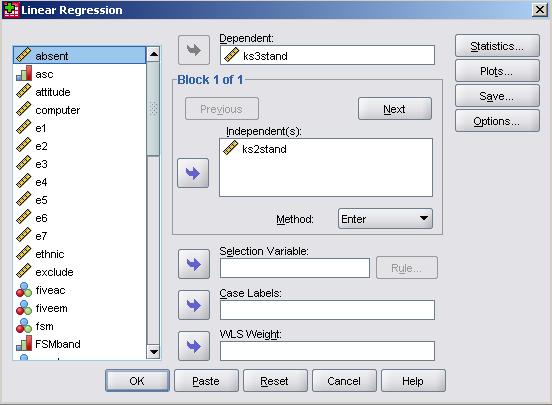Click the scale ruler icon beside absent
552x405 pixels.
click(24, 55)
